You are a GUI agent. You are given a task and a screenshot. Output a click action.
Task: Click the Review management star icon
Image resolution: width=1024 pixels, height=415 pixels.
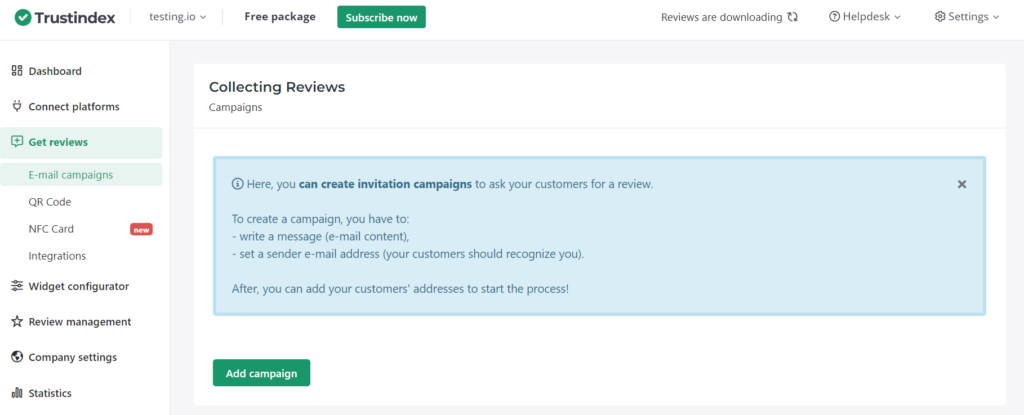(x=17, y=322)
